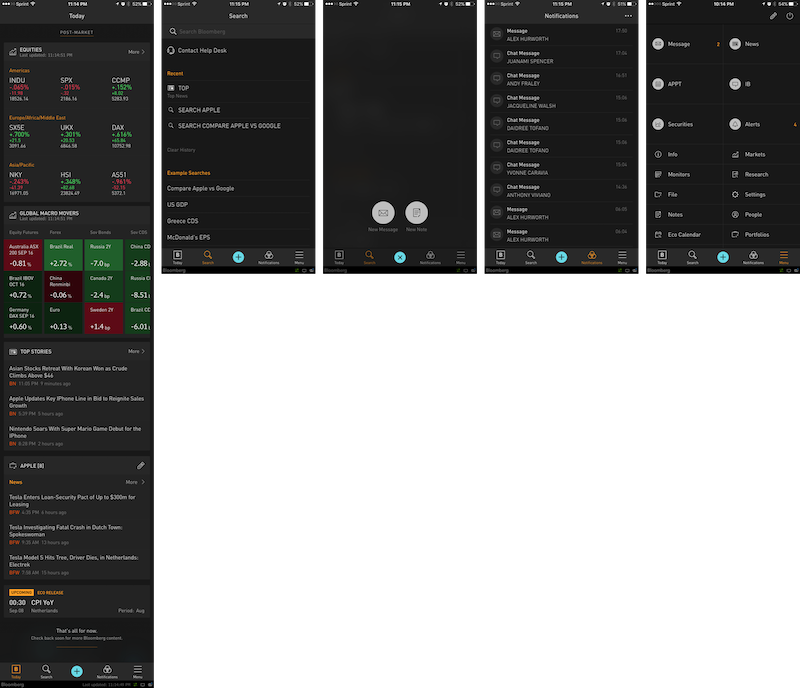Open the Brazil Real heatmap tile

(63, 255)
